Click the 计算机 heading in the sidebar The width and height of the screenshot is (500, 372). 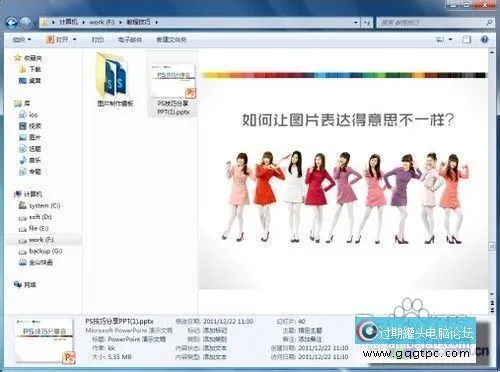(x=28, y=194)
